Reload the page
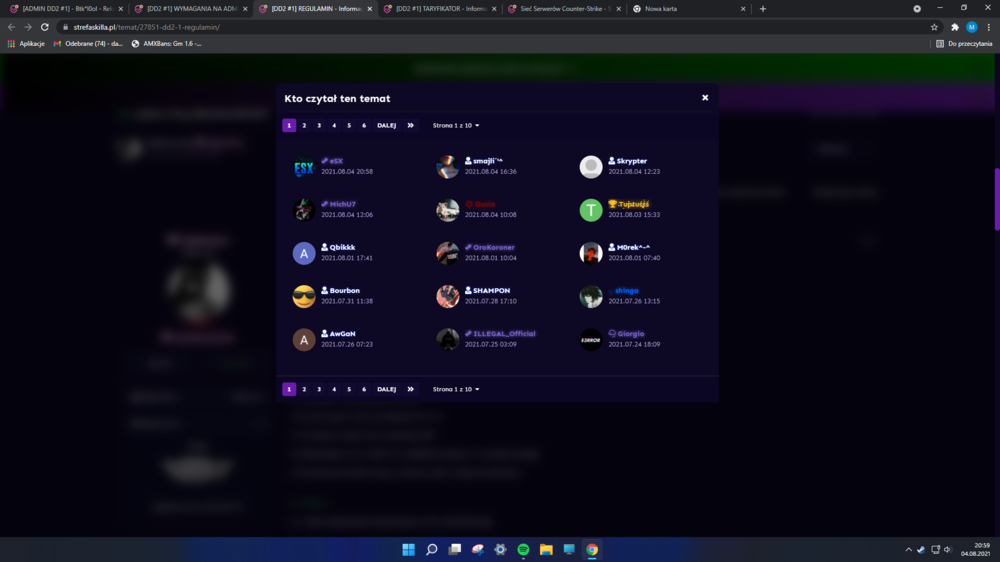The height and width of the screenshot is (562, 1000). (45, 27)
